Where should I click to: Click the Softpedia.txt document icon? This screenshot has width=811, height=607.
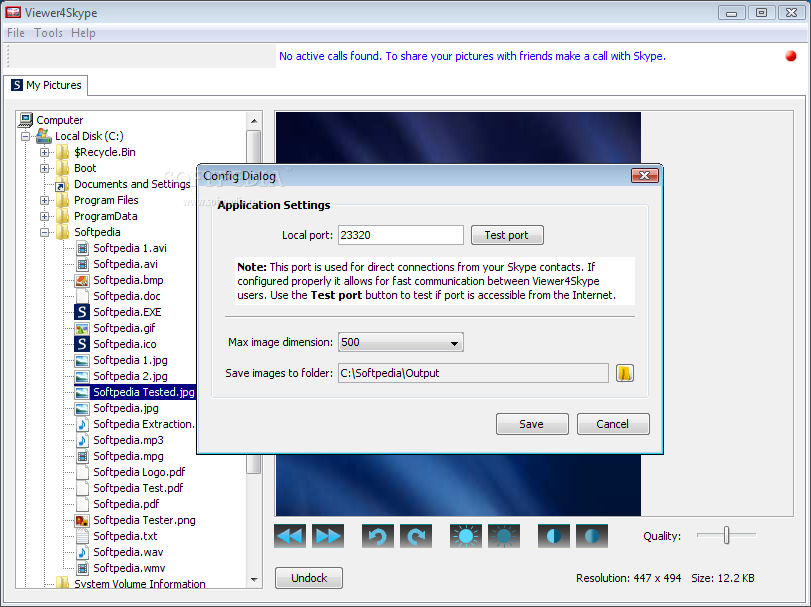coord(82,536)
